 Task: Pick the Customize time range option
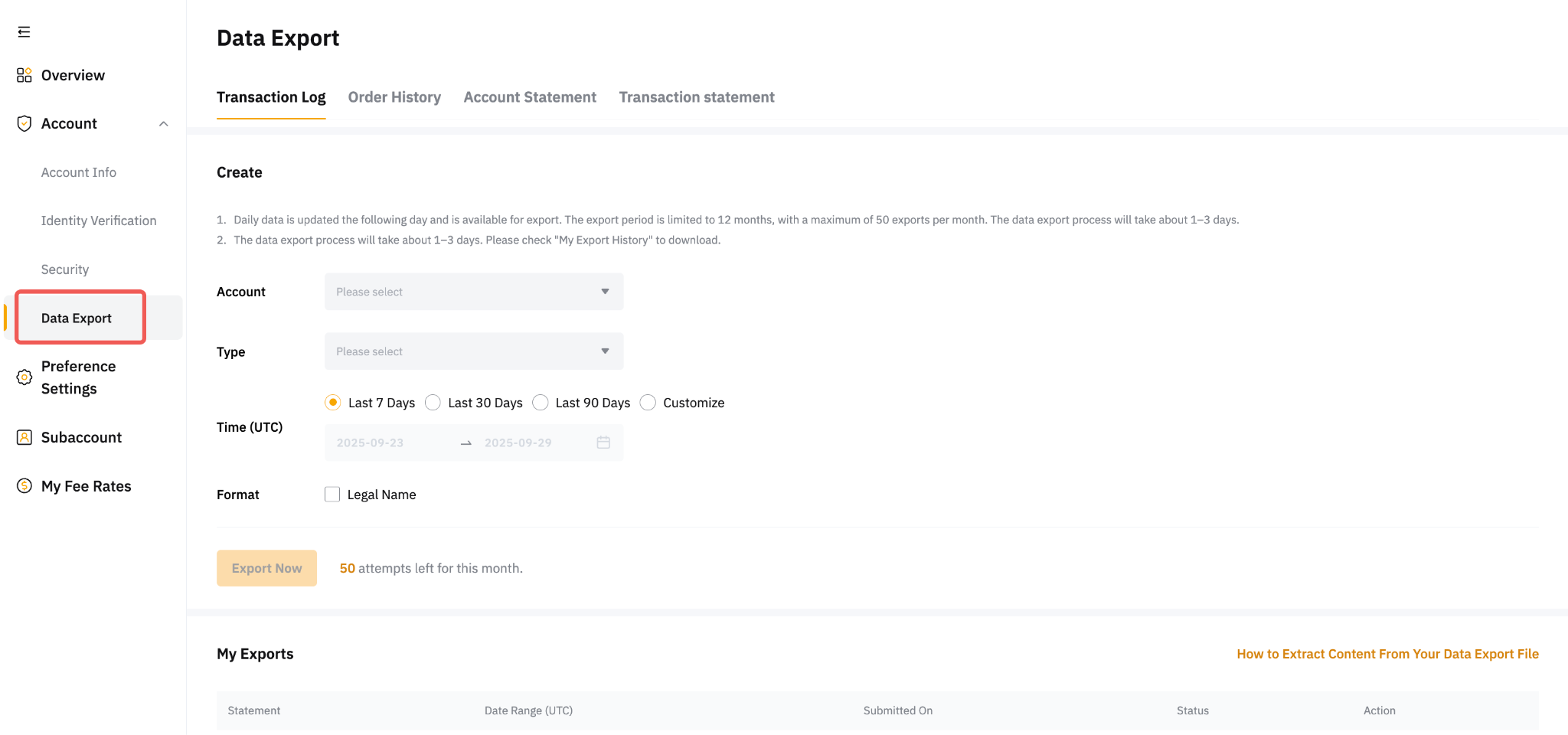pos(648,403)
